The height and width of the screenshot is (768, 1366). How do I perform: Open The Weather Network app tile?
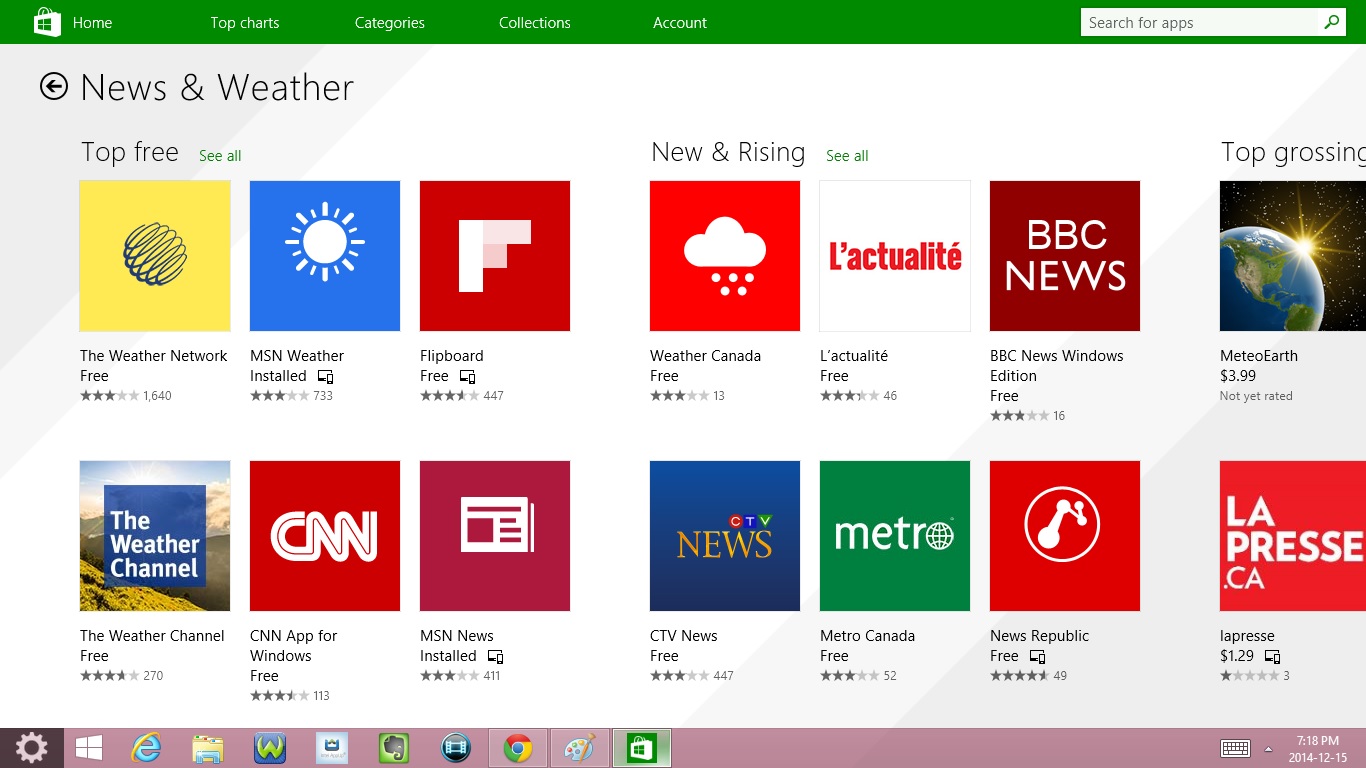tap(155, 256)
